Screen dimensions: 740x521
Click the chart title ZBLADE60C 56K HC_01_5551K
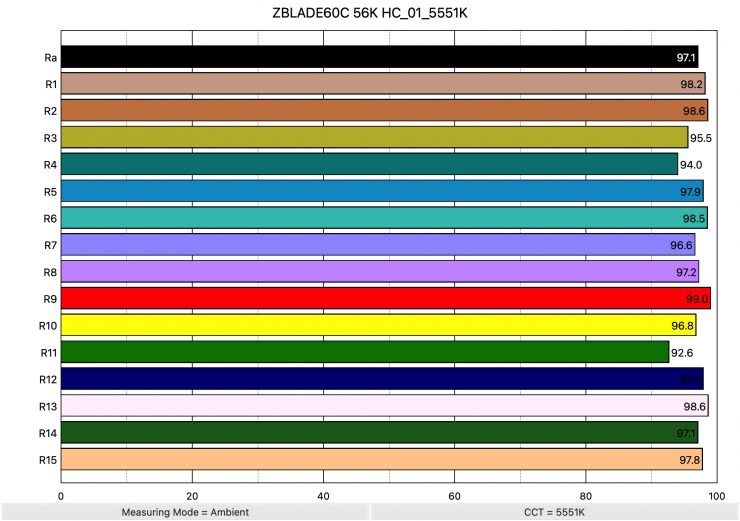coord(370,14)
